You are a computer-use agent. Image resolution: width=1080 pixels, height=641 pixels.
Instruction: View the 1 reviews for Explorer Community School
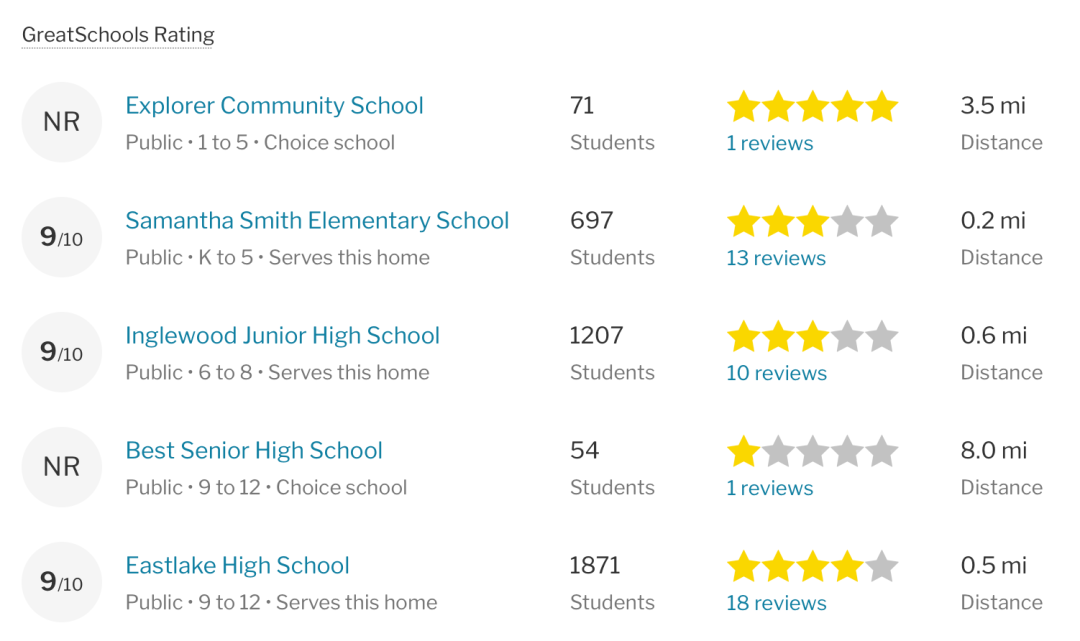(769, 143)
